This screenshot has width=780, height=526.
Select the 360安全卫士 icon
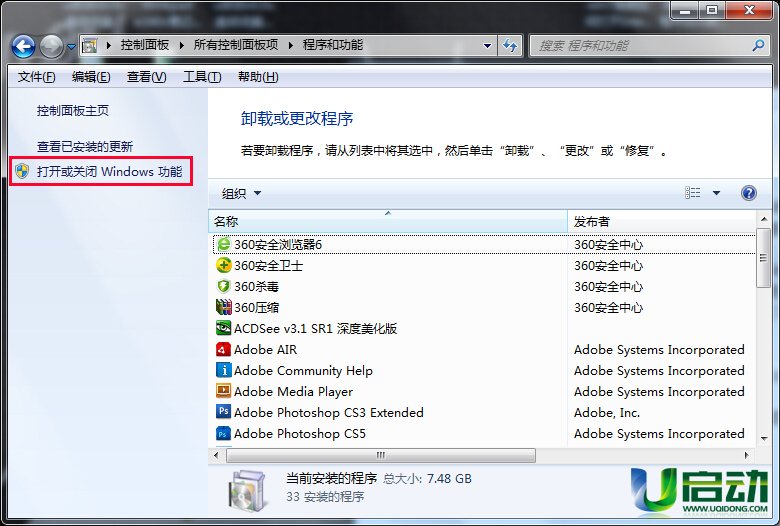(x=224, y=265)
